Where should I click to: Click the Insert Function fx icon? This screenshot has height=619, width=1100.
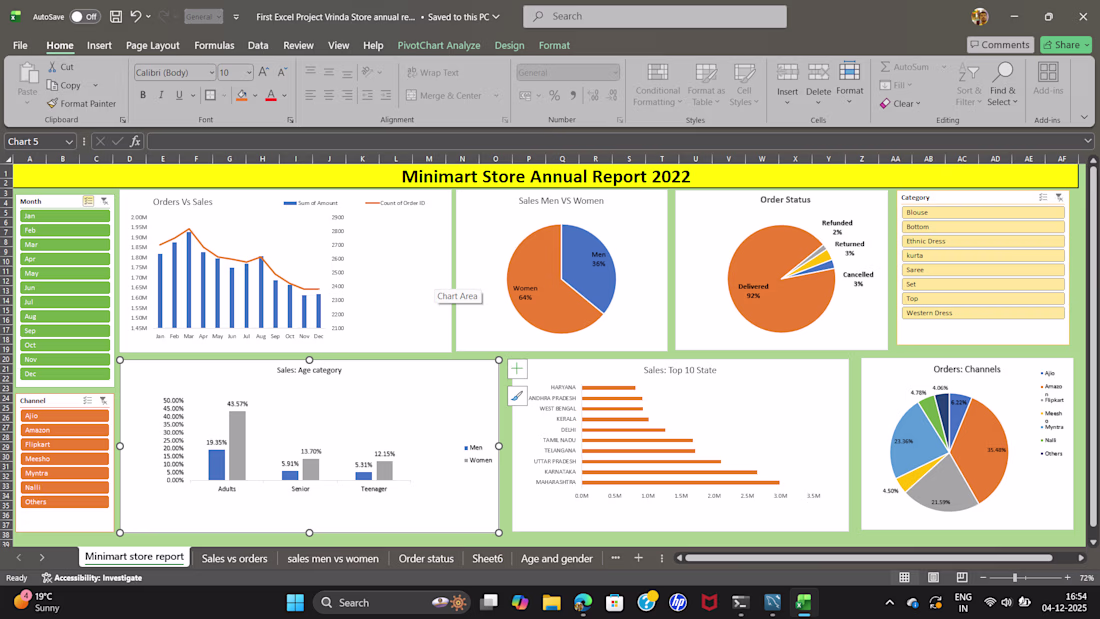(x=135, y=141)
